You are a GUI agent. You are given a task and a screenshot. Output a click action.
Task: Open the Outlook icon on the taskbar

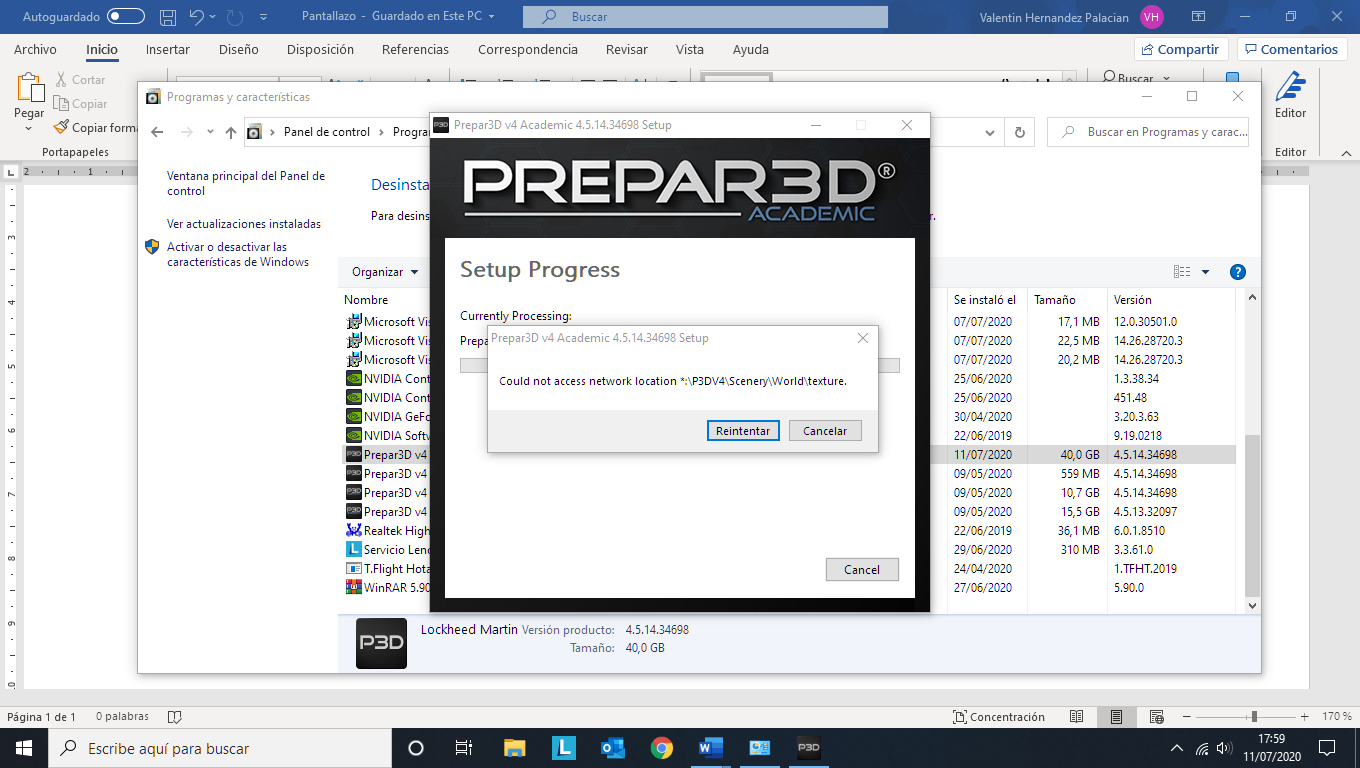coord(612,748)
